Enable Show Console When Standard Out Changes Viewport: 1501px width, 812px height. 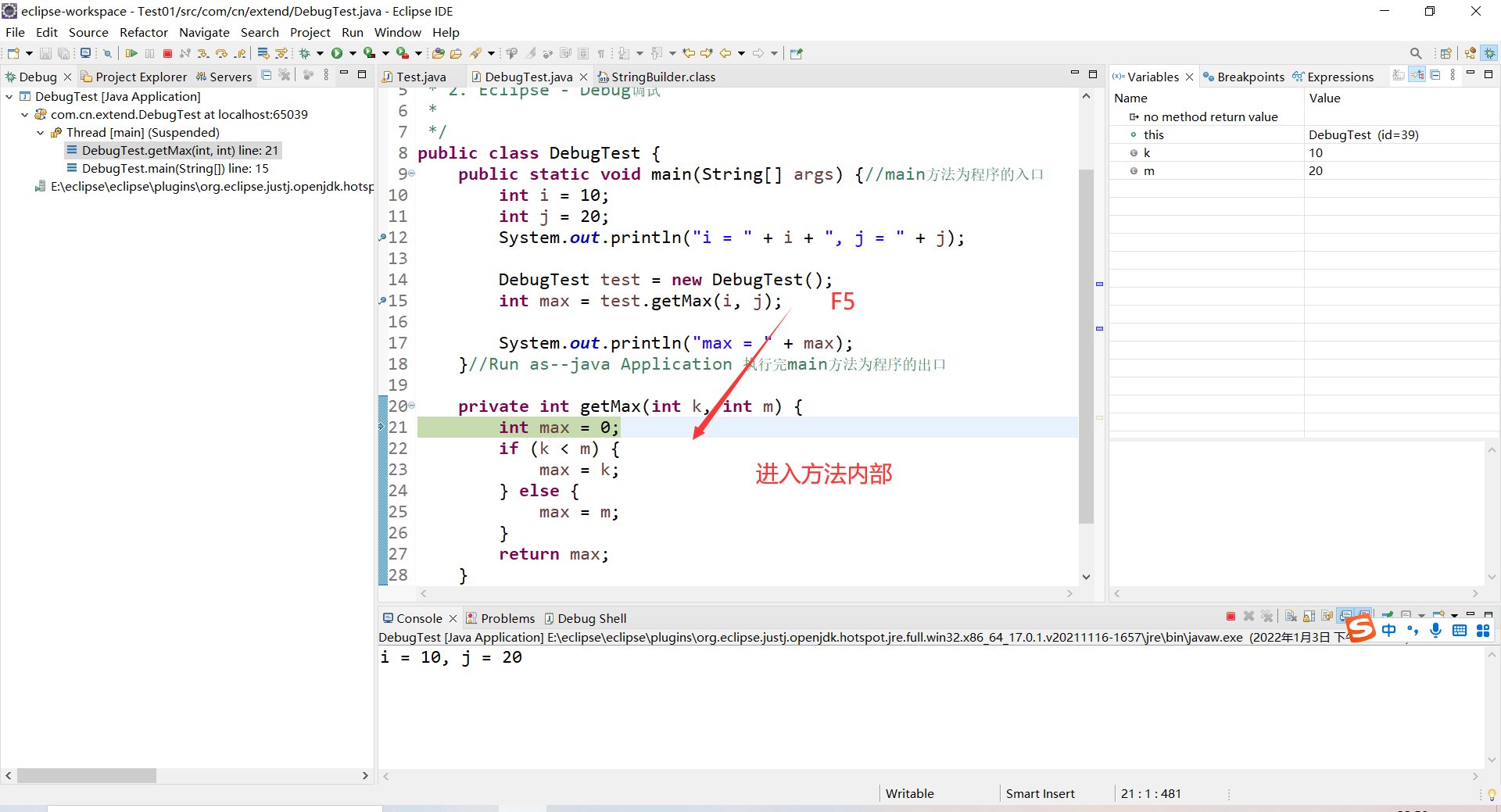(1346, 617)
